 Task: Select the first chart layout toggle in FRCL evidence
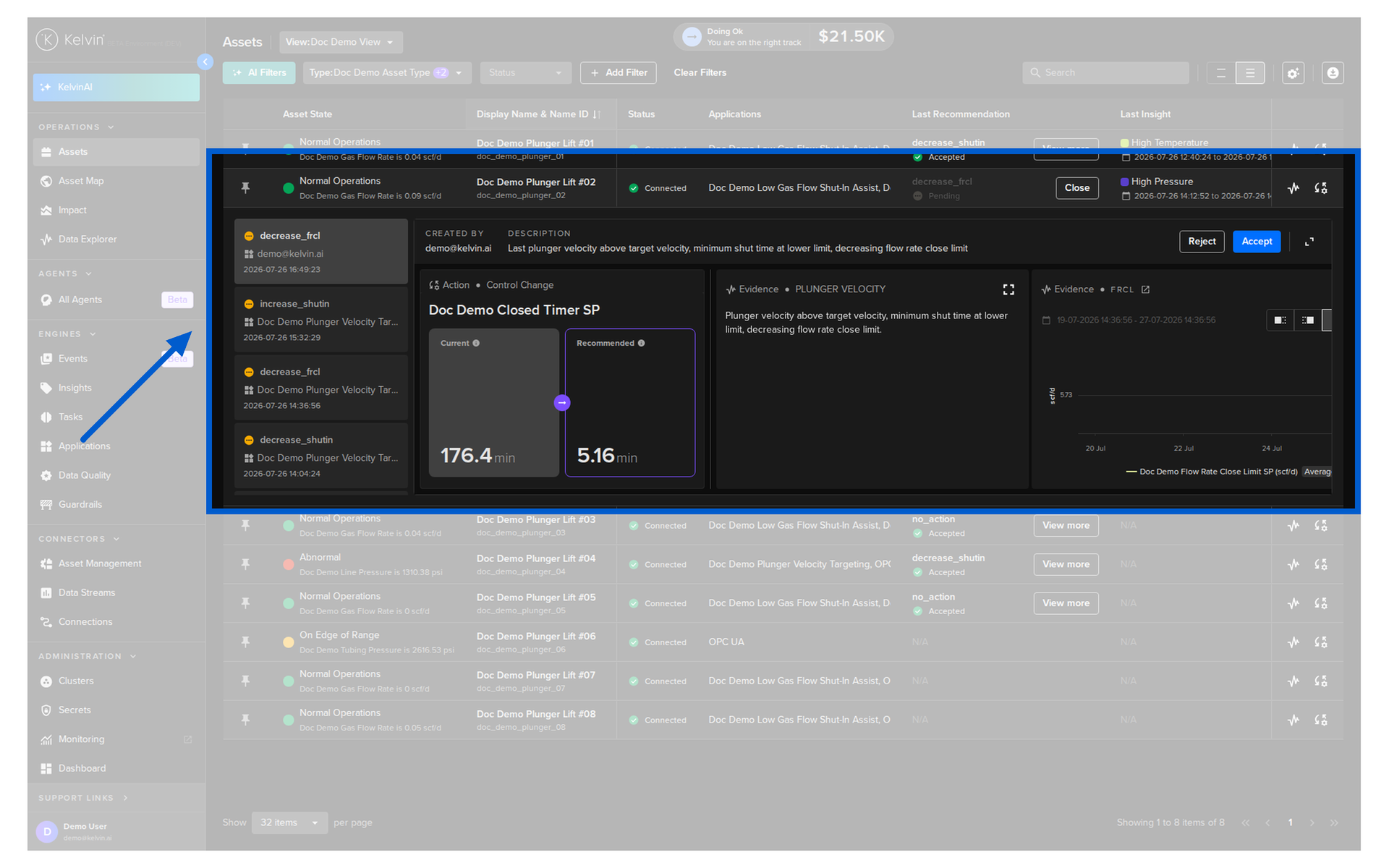pyautogui.click(x=1280, y=320)
